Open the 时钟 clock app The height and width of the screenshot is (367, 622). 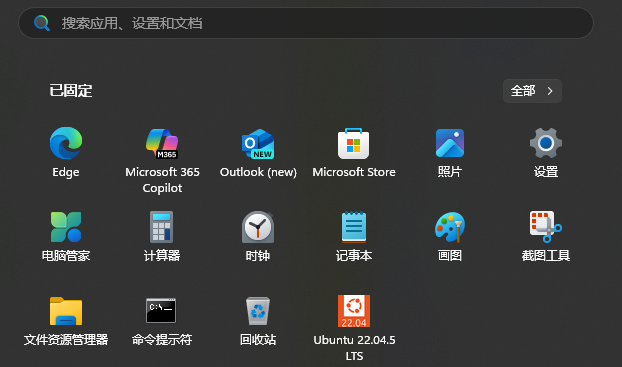pos(258,227)
